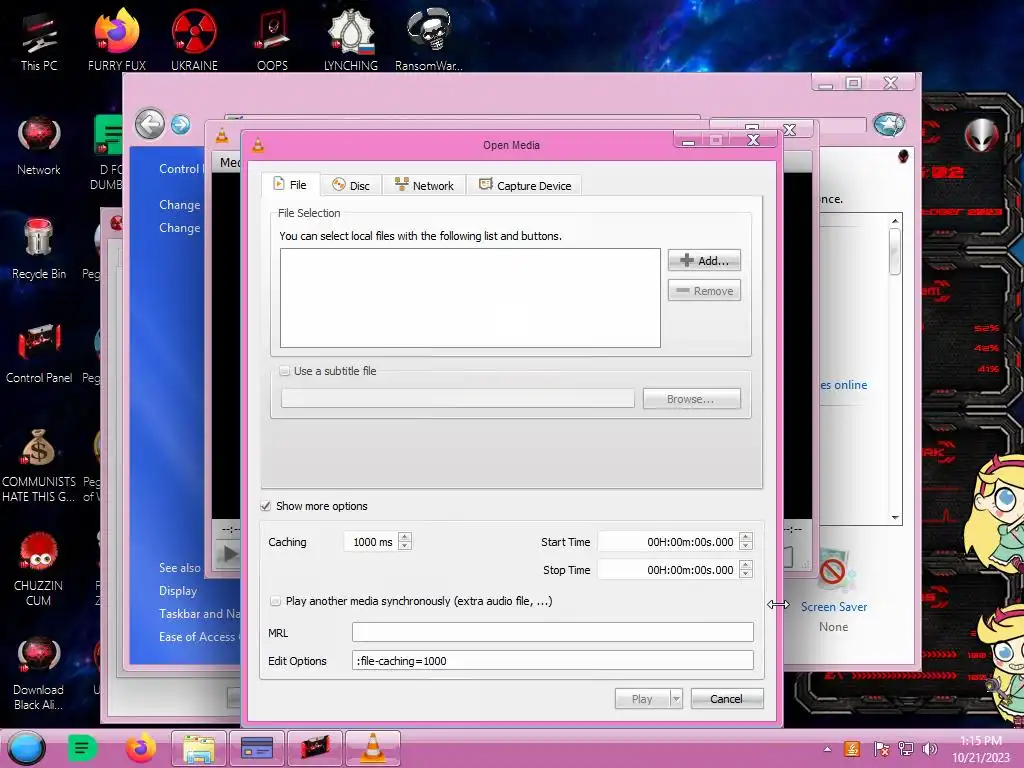Click the Start Time stepper arrows
This screenshot has width=1024, height=768.
coord(746,541)
